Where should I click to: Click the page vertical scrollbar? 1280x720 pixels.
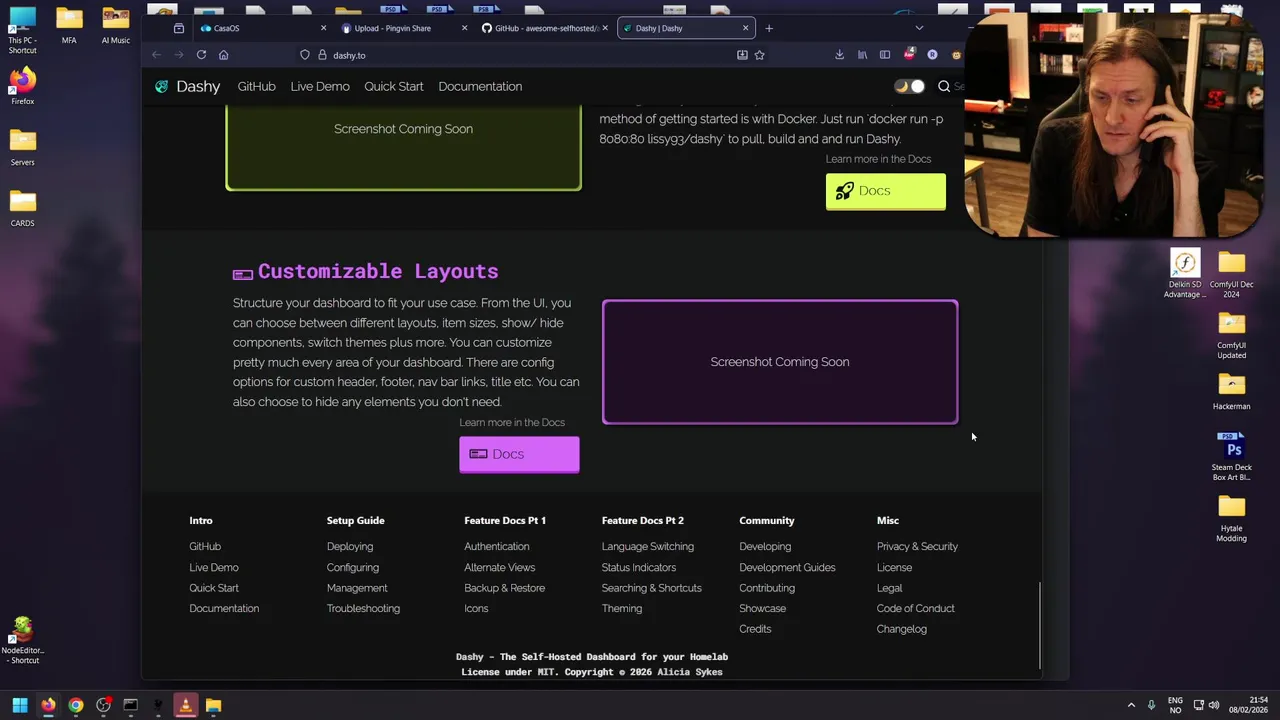[1040, 625]
